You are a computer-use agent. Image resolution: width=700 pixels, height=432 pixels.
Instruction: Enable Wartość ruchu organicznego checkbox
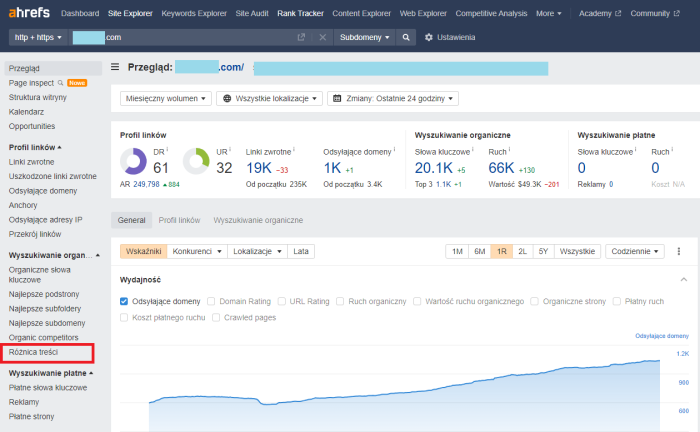tap(417, 302)
